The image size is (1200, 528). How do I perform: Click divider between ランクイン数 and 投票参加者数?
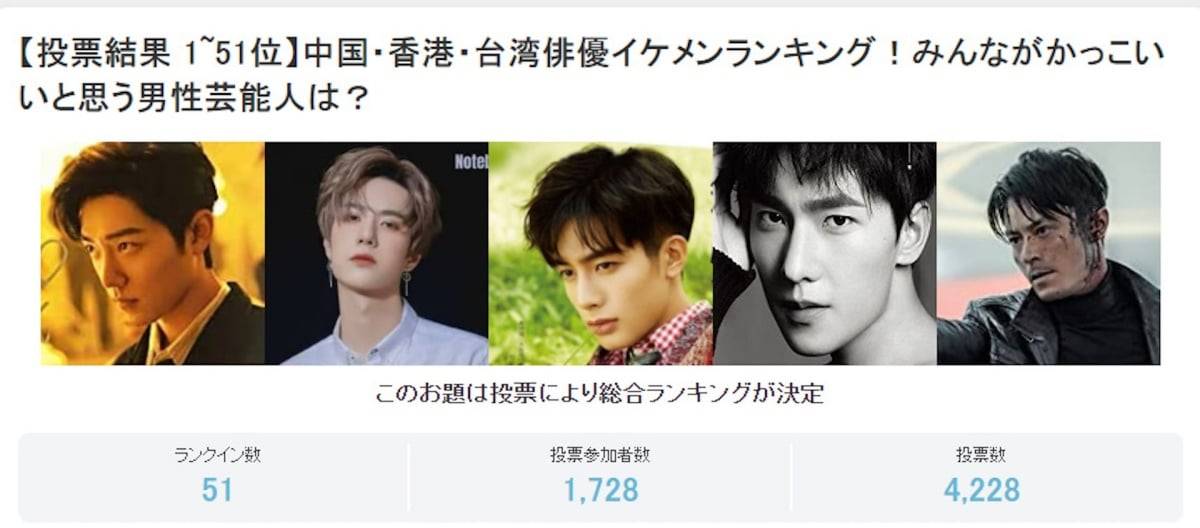coord(408,477)
